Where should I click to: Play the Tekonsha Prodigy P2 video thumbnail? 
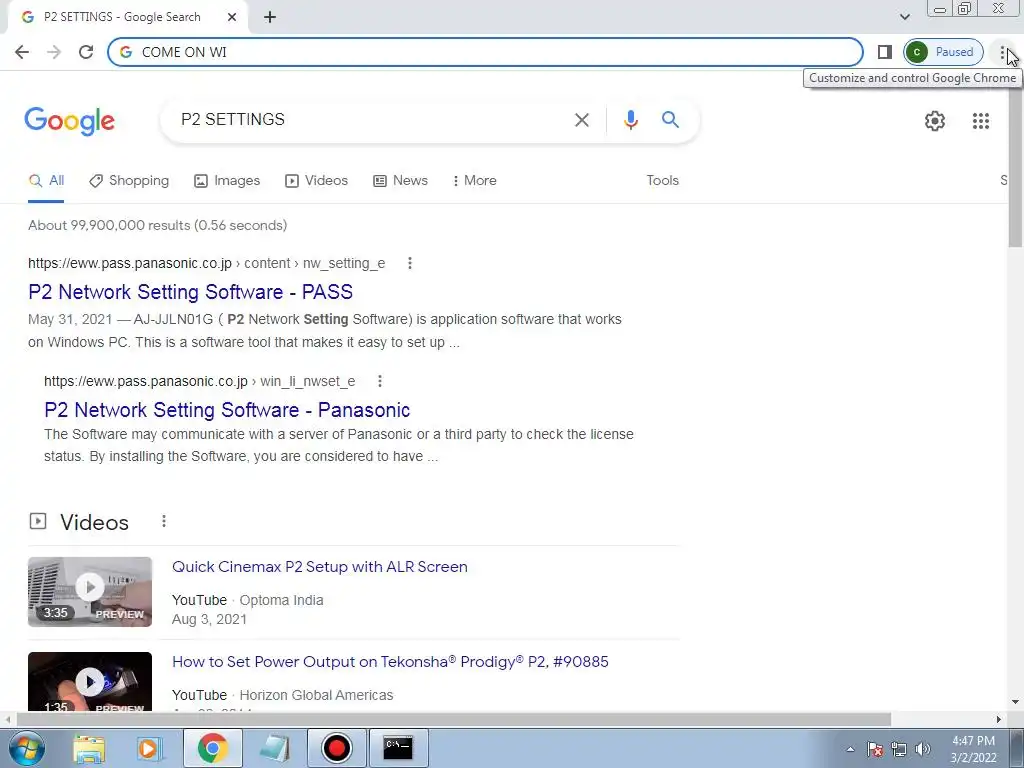[90, 681]
